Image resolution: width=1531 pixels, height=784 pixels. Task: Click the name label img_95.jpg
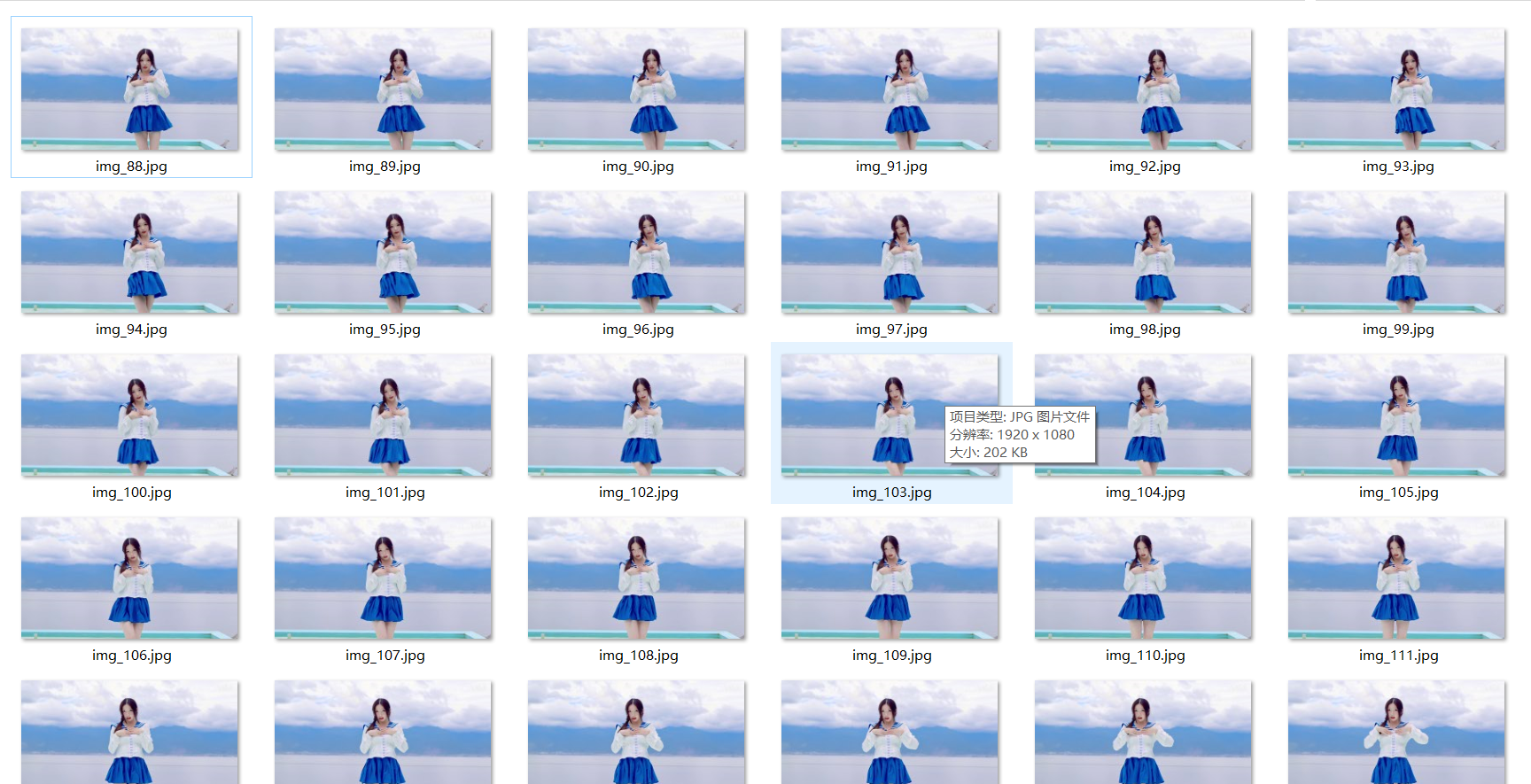point(385,330)
